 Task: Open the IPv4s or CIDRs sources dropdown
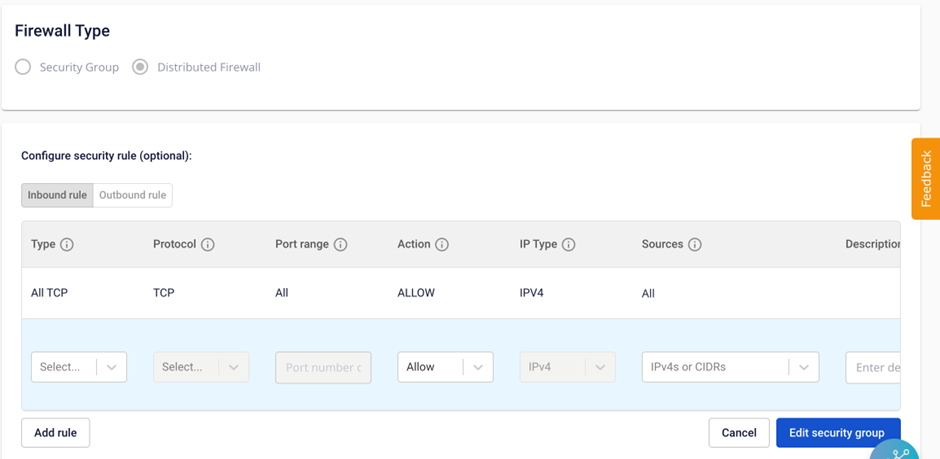tap(730, 367)
